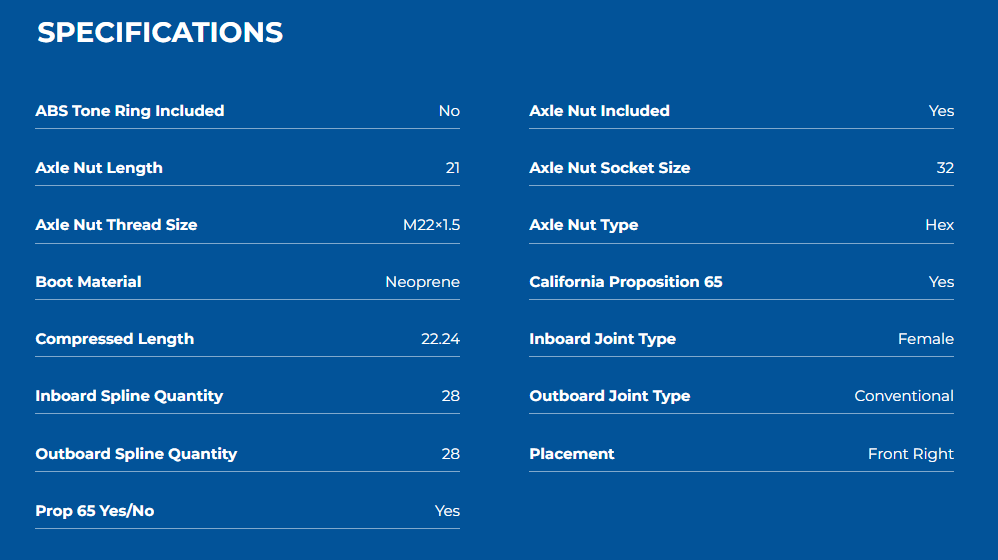The image size is (998, 560).
Task: Select the Hex axle nut type value
Action: 939,225
